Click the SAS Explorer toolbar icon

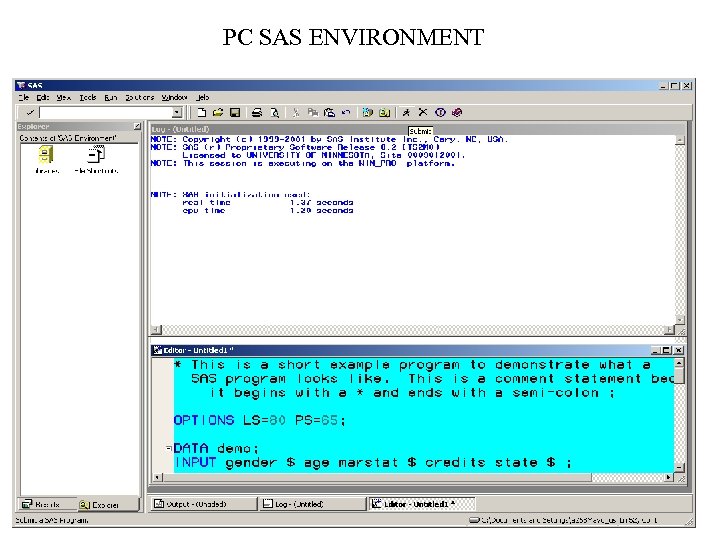pos(384,112)
